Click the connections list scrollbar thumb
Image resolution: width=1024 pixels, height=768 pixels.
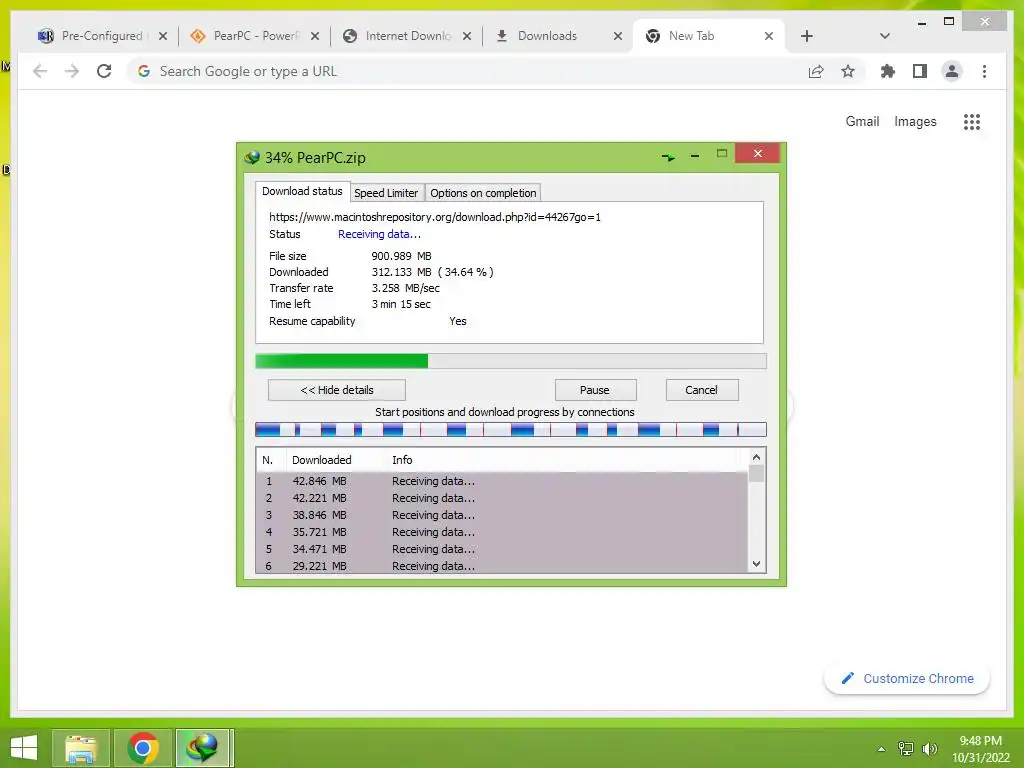tap(756, 473)
